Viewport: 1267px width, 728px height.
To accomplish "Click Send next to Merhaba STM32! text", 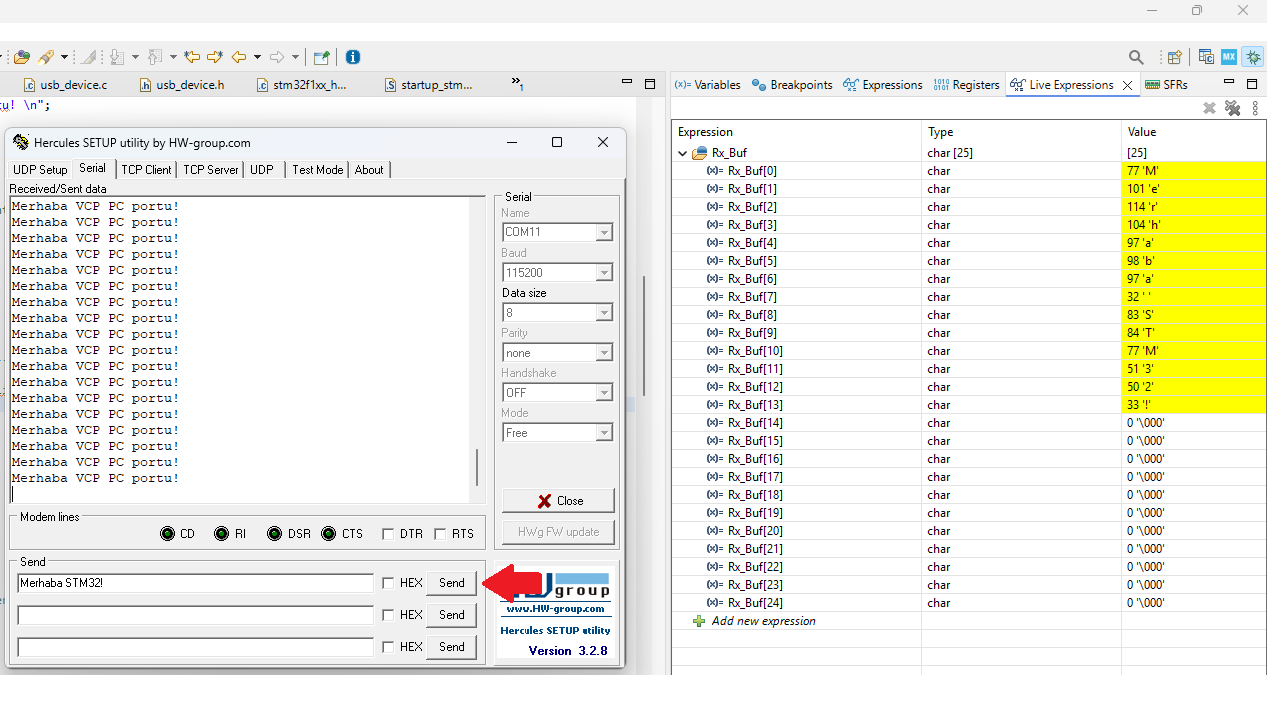I will [452, 583].
